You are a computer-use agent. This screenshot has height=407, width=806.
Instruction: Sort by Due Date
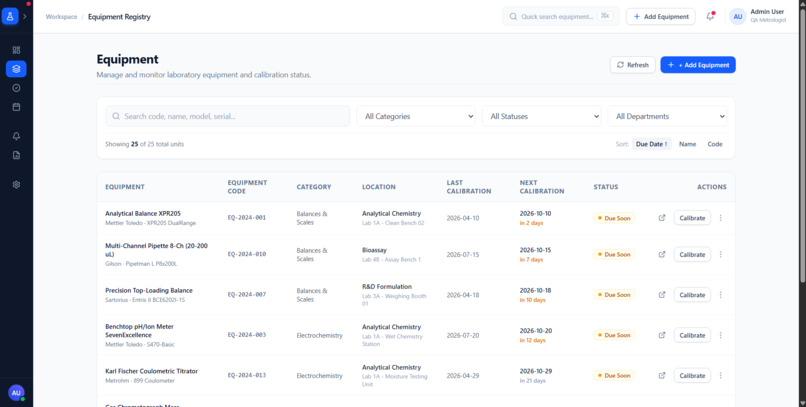click(x=652, y=144)
